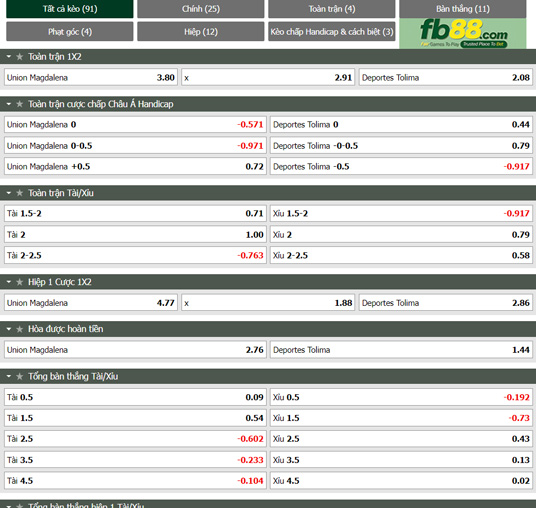Choose Tài 1.5 at 0.54
This screenshot has height=508, width=536.
click(x=135, y=418)
